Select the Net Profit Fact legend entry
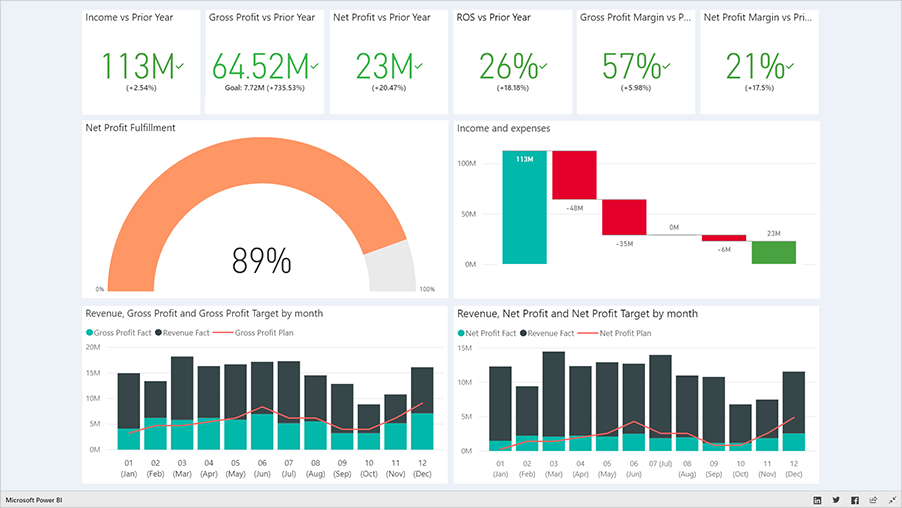Viewport: 902px width, 508px height. (487, 332)
